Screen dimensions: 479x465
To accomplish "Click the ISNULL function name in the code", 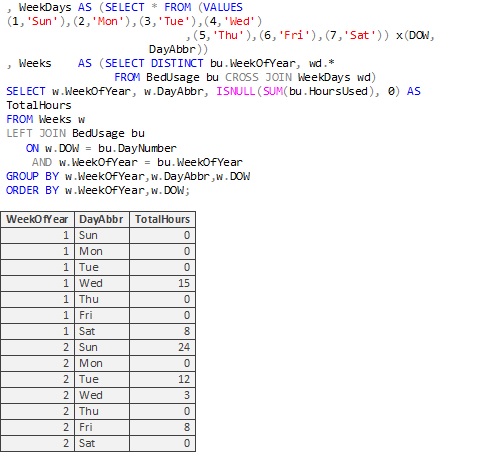I will click(x=236, y=91).
